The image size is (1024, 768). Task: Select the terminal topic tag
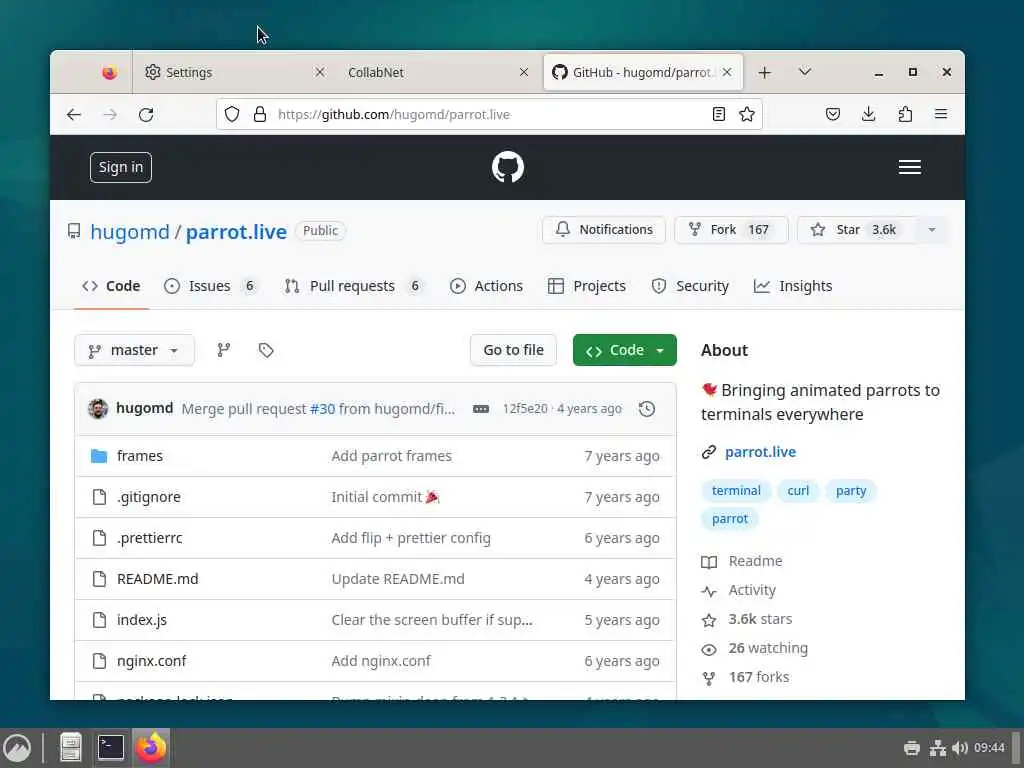point(736,491)
